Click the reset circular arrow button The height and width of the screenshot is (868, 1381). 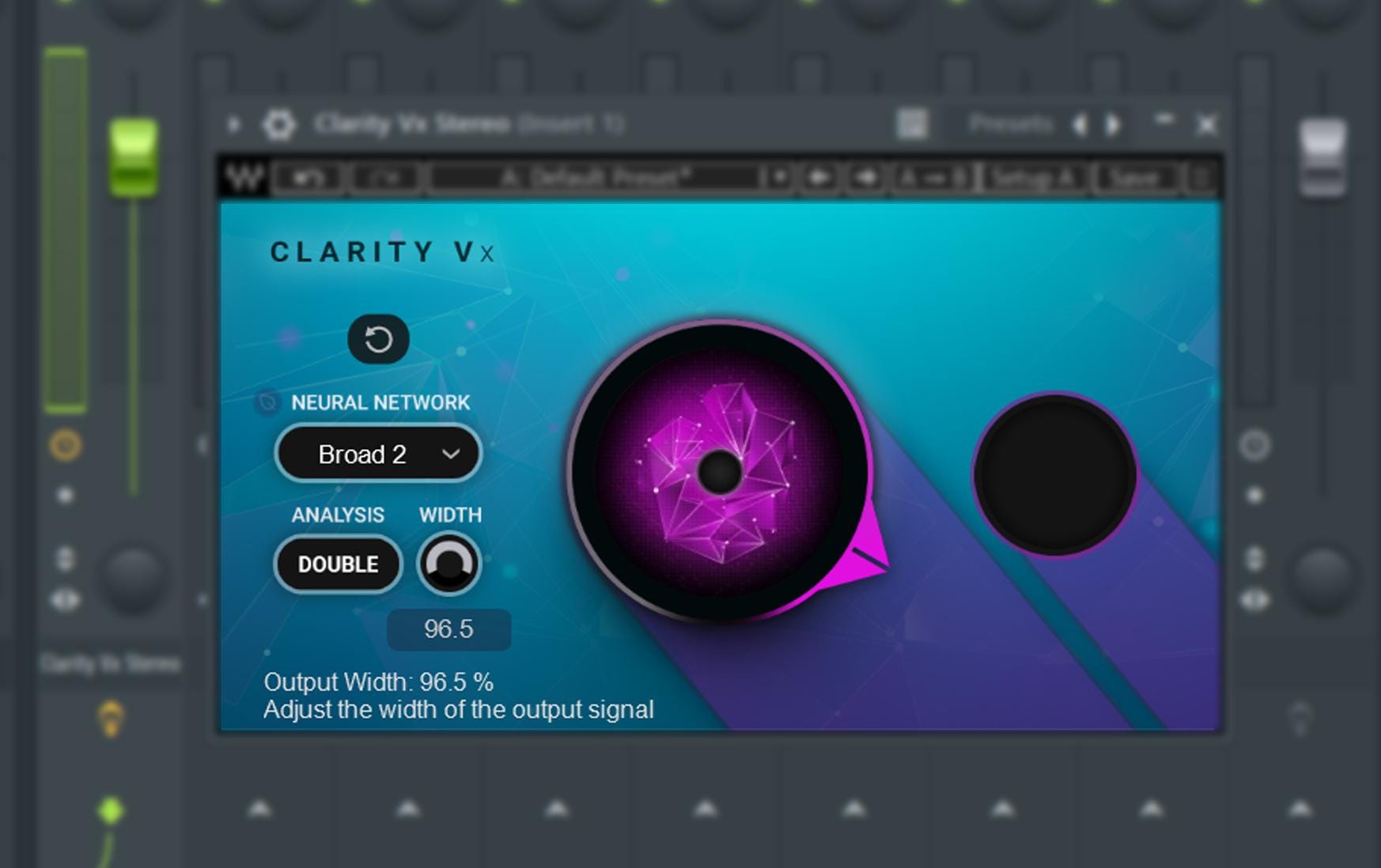tap(378, 339)
